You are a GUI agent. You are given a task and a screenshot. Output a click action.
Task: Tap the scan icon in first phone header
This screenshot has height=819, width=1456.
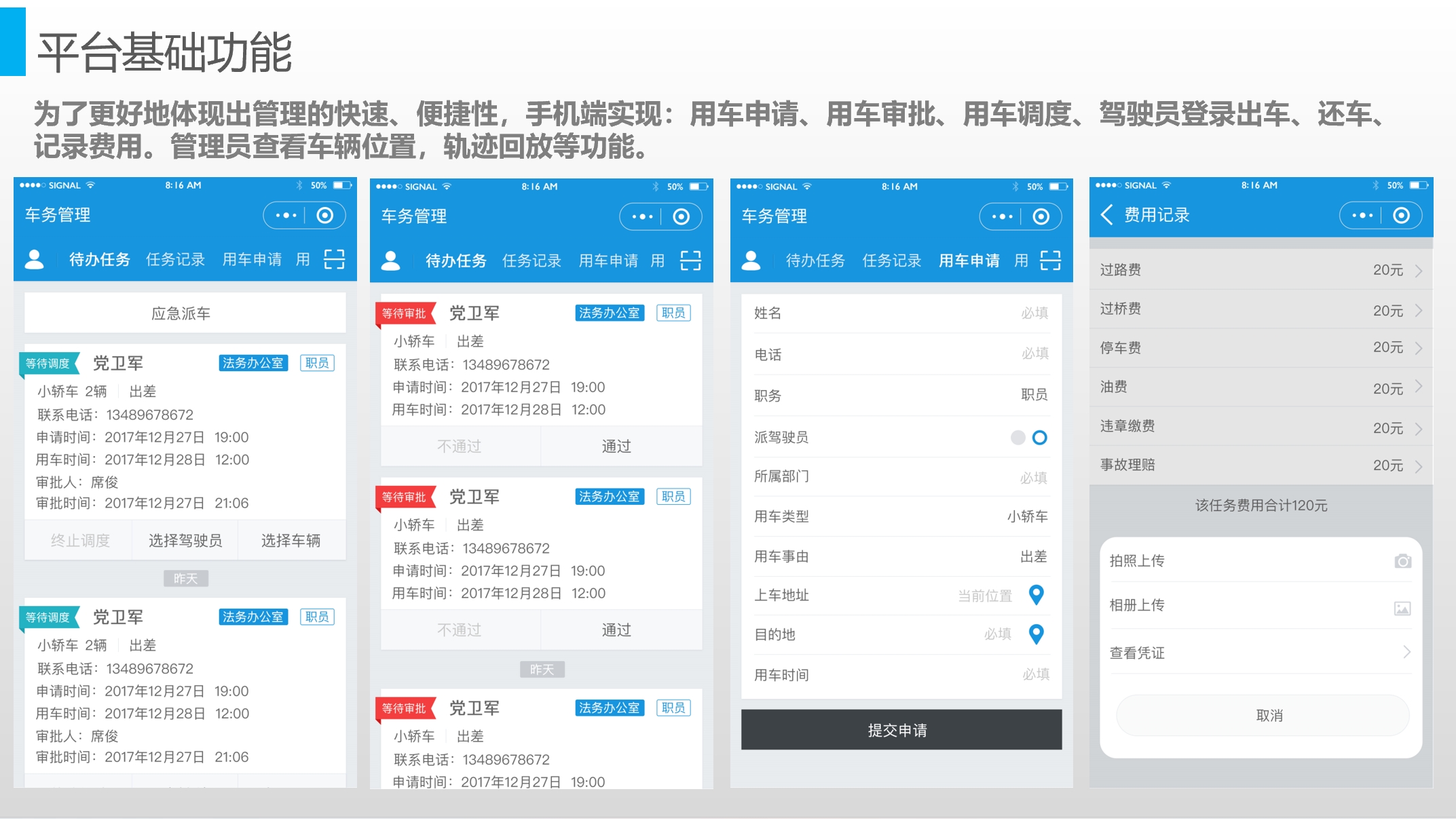(x=334, y=259)
